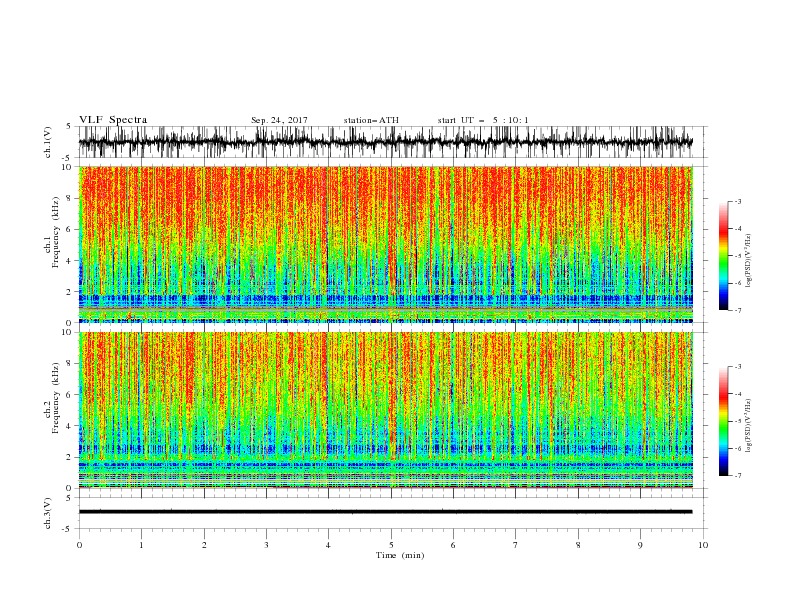Click the "ch.3(V)" waveform axis label

[x=48, y=513]
